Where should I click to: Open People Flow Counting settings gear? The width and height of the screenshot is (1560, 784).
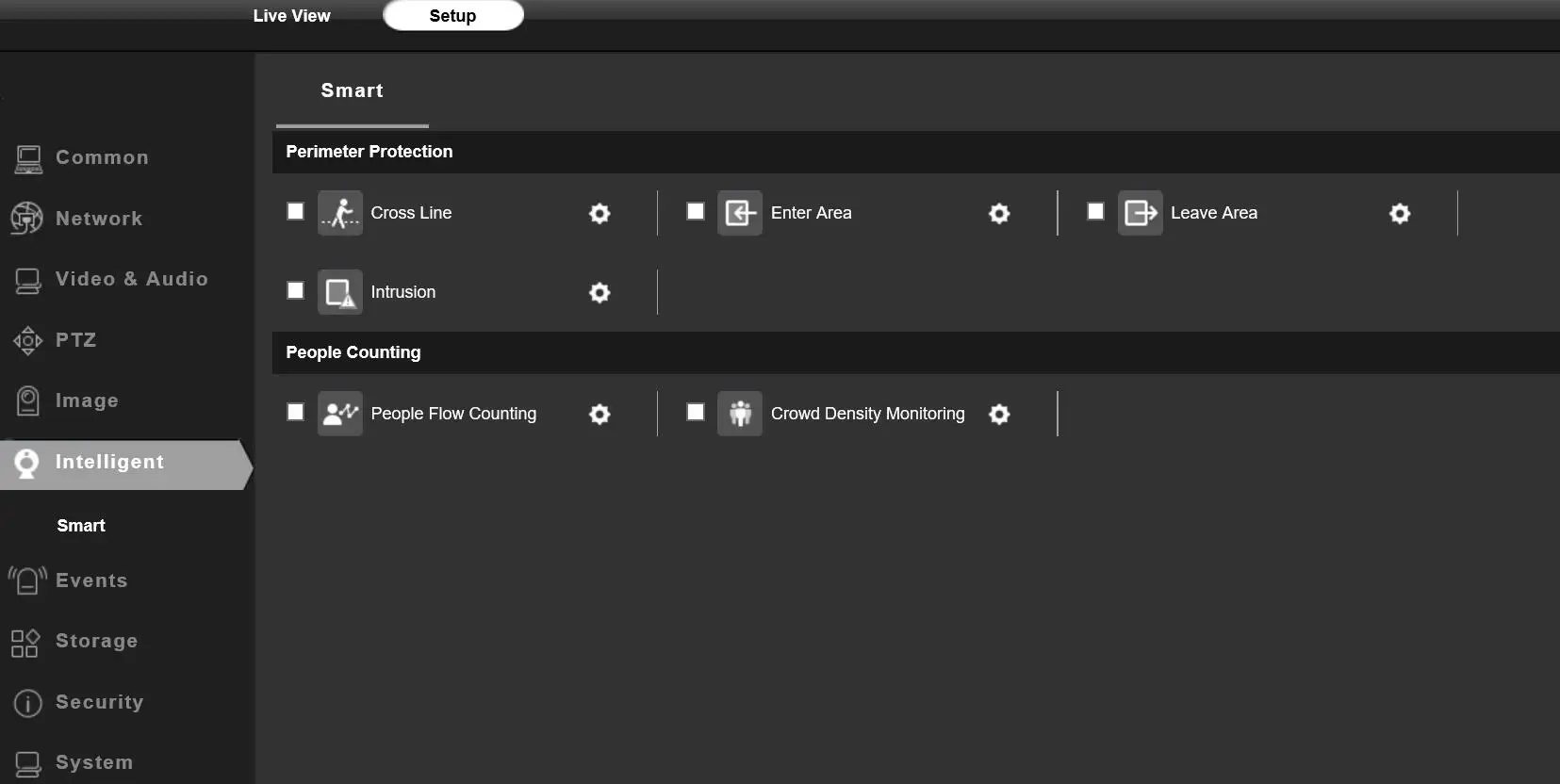(x=599, y=415)
